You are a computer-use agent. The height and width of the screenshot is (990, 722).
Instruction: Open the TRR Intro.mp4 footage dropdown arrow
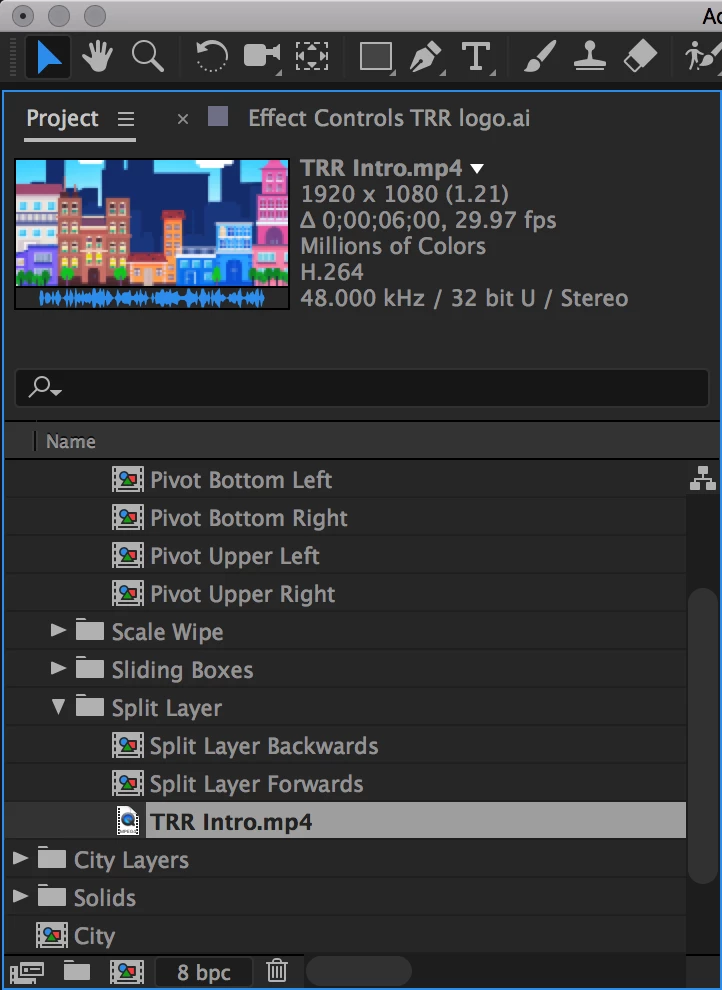(x=478, y=169)
